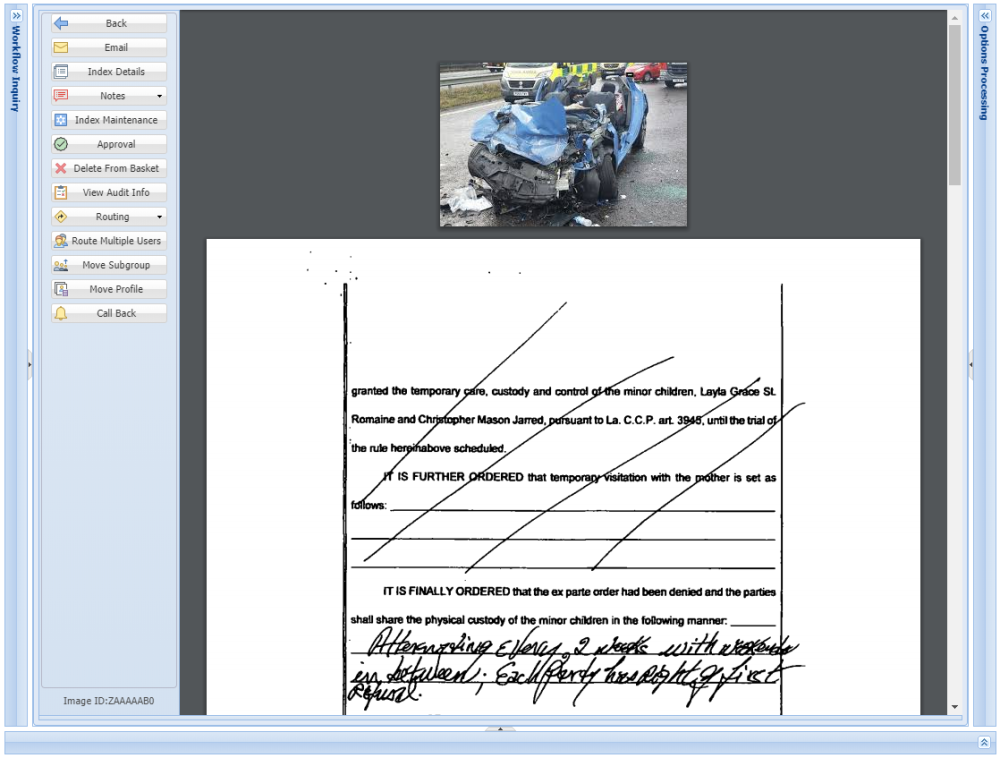Screen dimensions: 1000x758
Task: Click the green Approval checkmark icon
Action: point(61,144)
